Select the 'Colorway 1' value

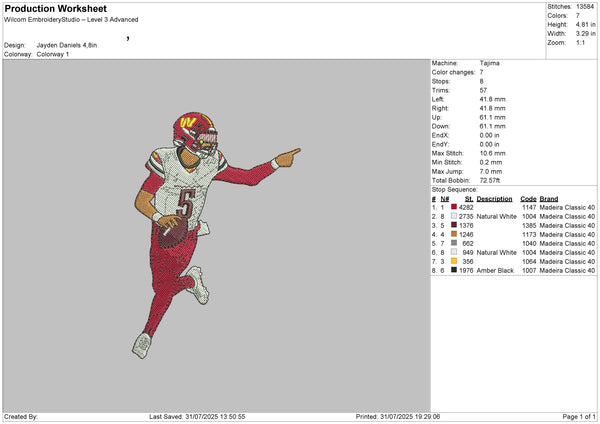coord(53,54)
